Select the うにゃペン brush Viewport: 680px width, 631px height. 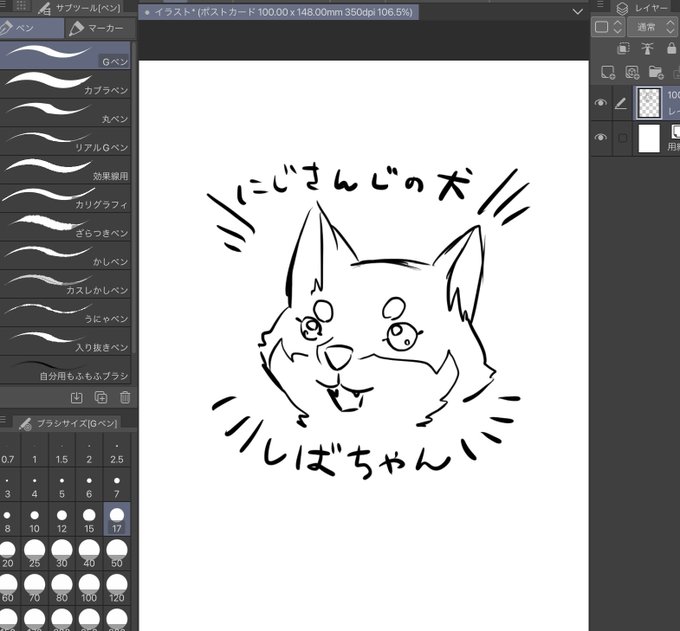tap(65, 313)
